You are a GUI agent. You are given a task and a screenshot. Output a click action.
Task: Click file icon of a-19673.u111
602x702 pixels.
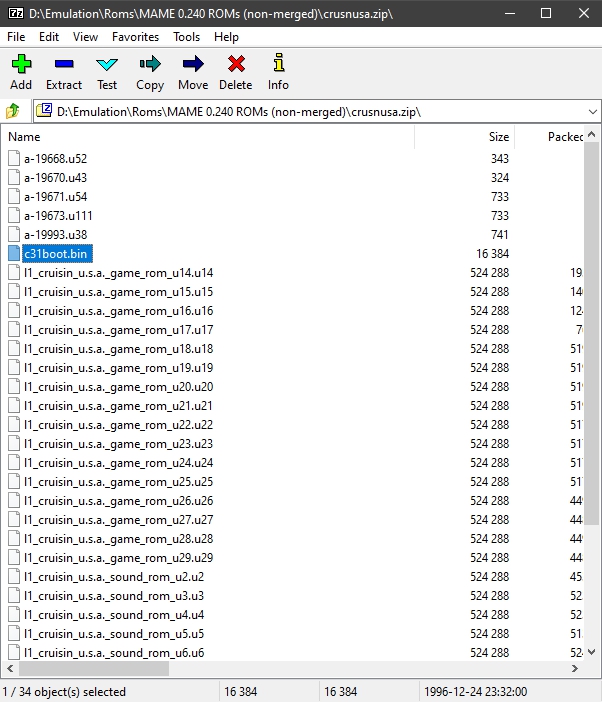[14, 216]
